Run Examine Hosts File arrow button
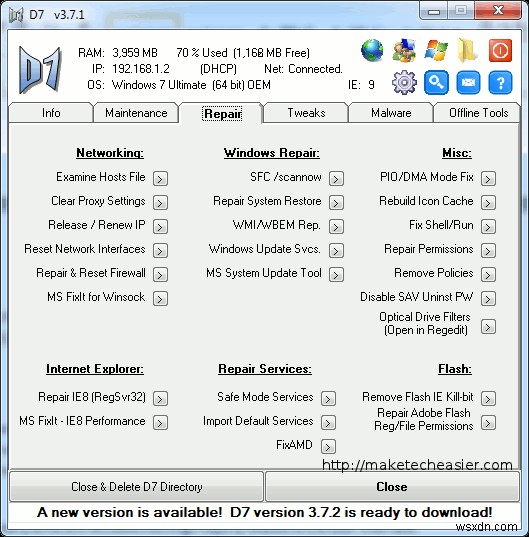Image resolution: width=529 pixels, height=537 pixels. click(x=160, y=178)
